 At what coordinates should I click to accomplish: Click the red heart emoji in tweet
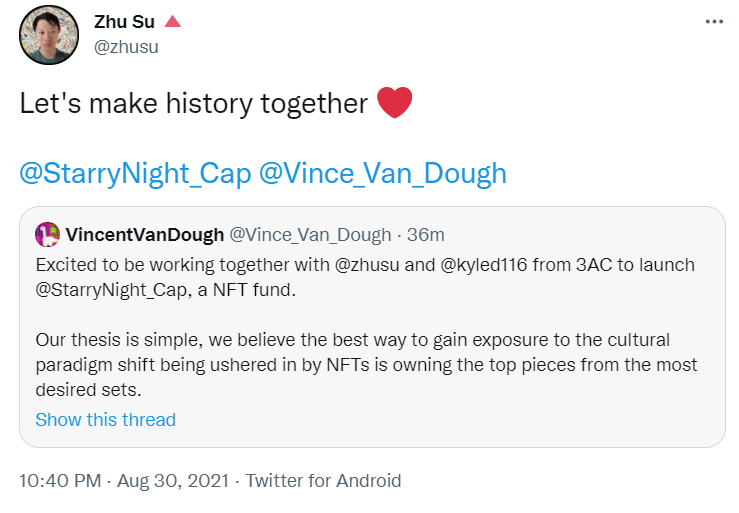tap(395, 103)
